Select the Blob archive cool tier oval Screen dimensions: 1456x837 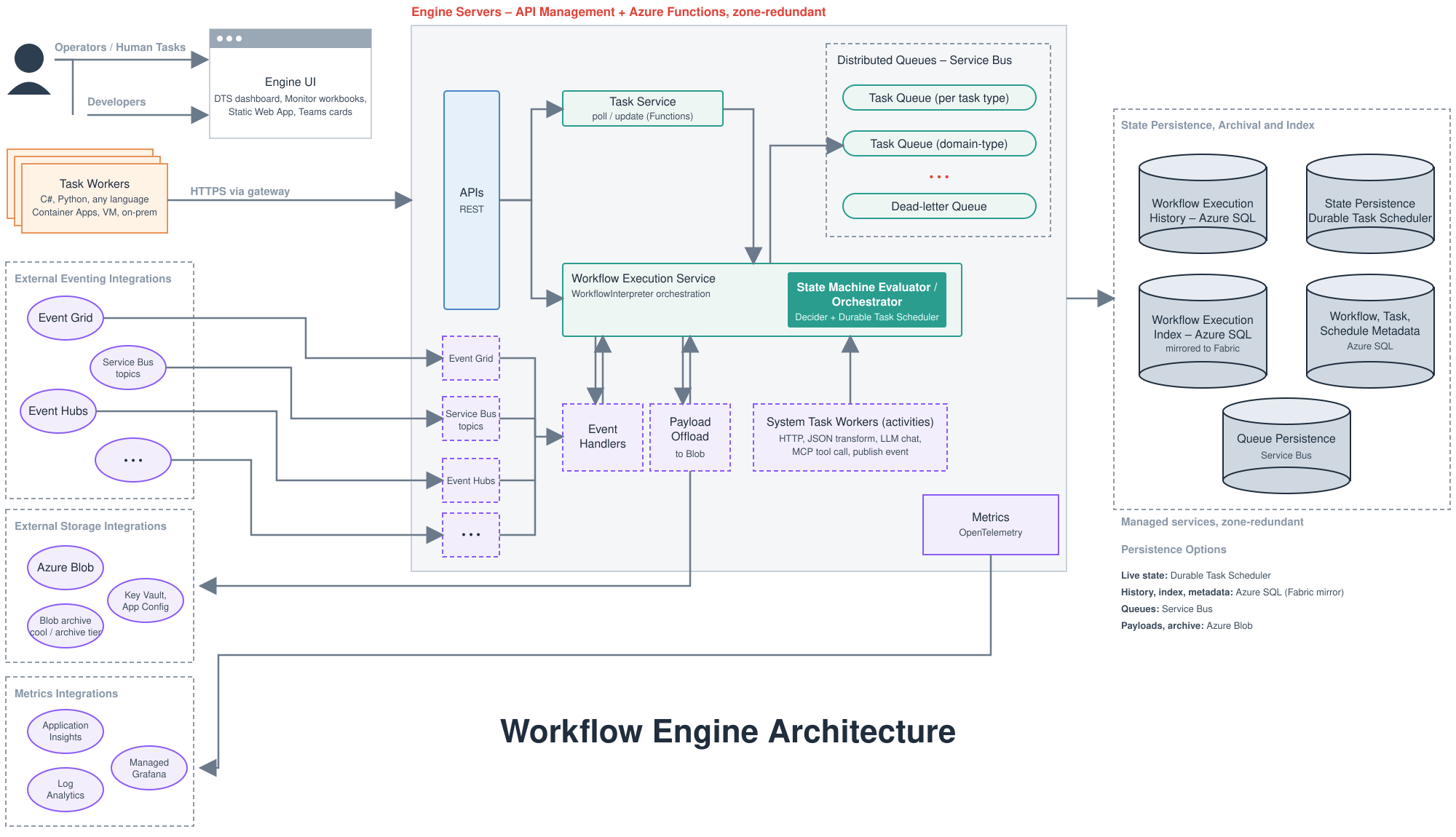point(66,626)
